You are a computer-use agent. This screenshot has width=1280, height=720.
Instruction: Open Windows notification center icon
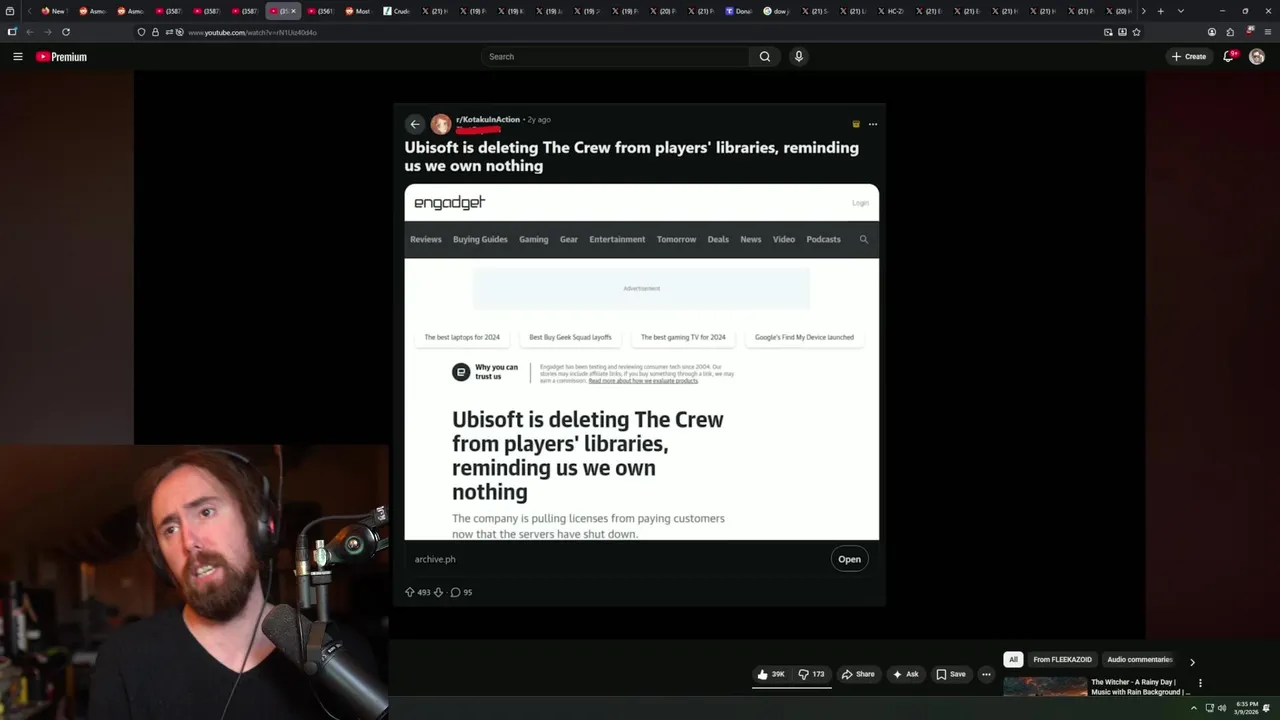[1267, 708]
